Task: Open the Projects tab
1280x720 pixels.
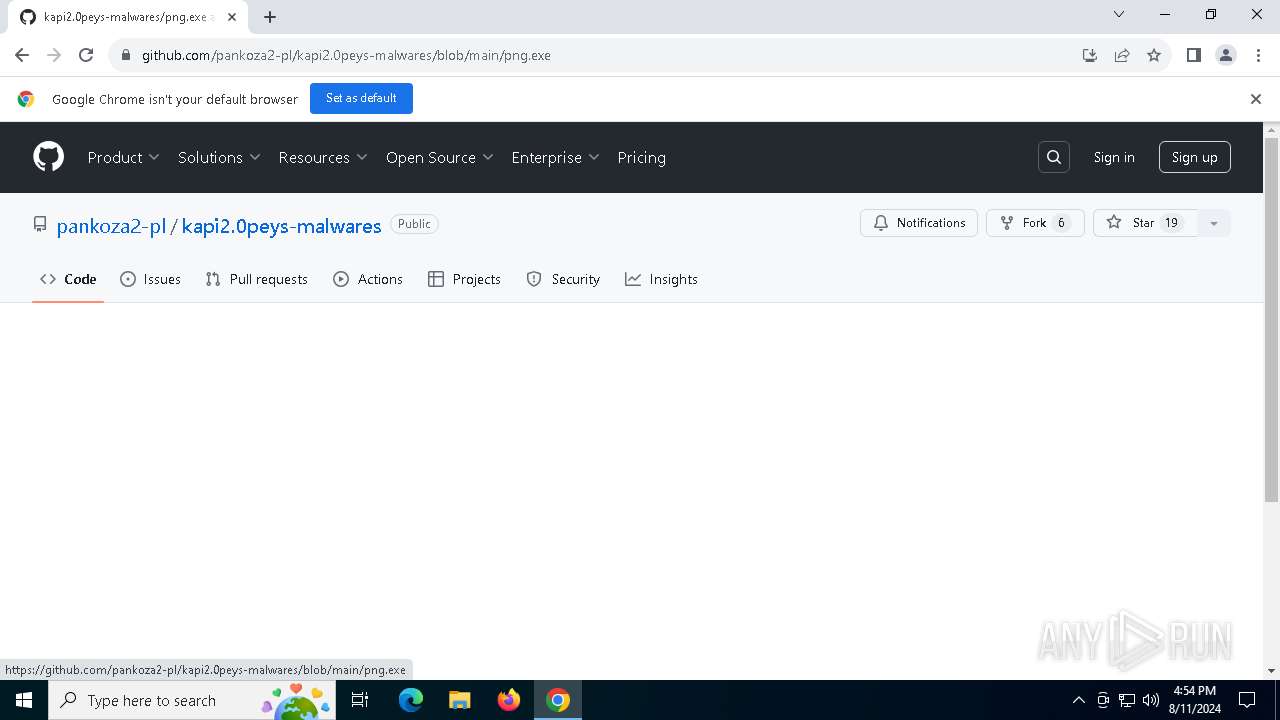Action: [x=464, y=279]
